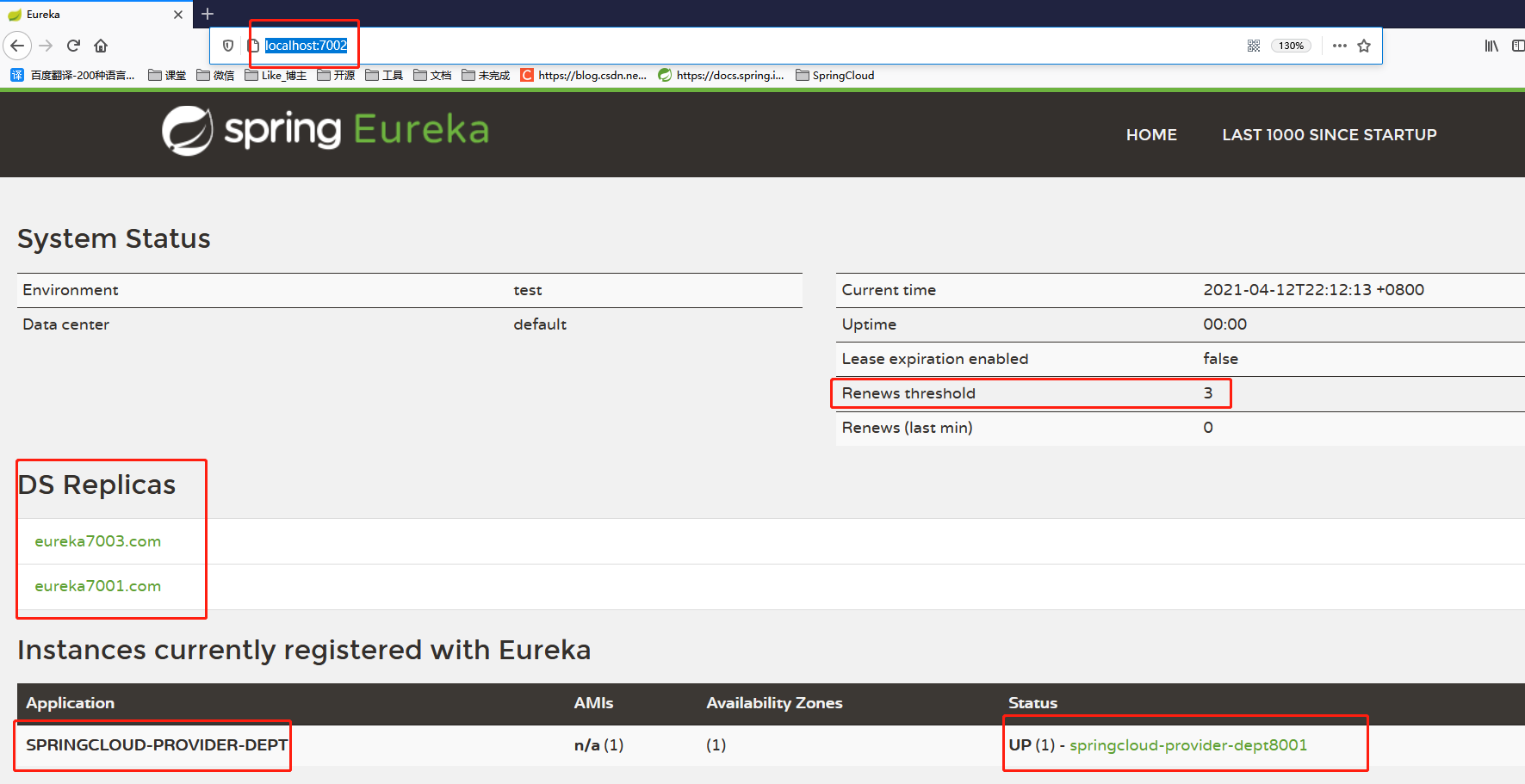Click the DS Replicas heading
Screen dimensions: 1525x784
point(96,485)
